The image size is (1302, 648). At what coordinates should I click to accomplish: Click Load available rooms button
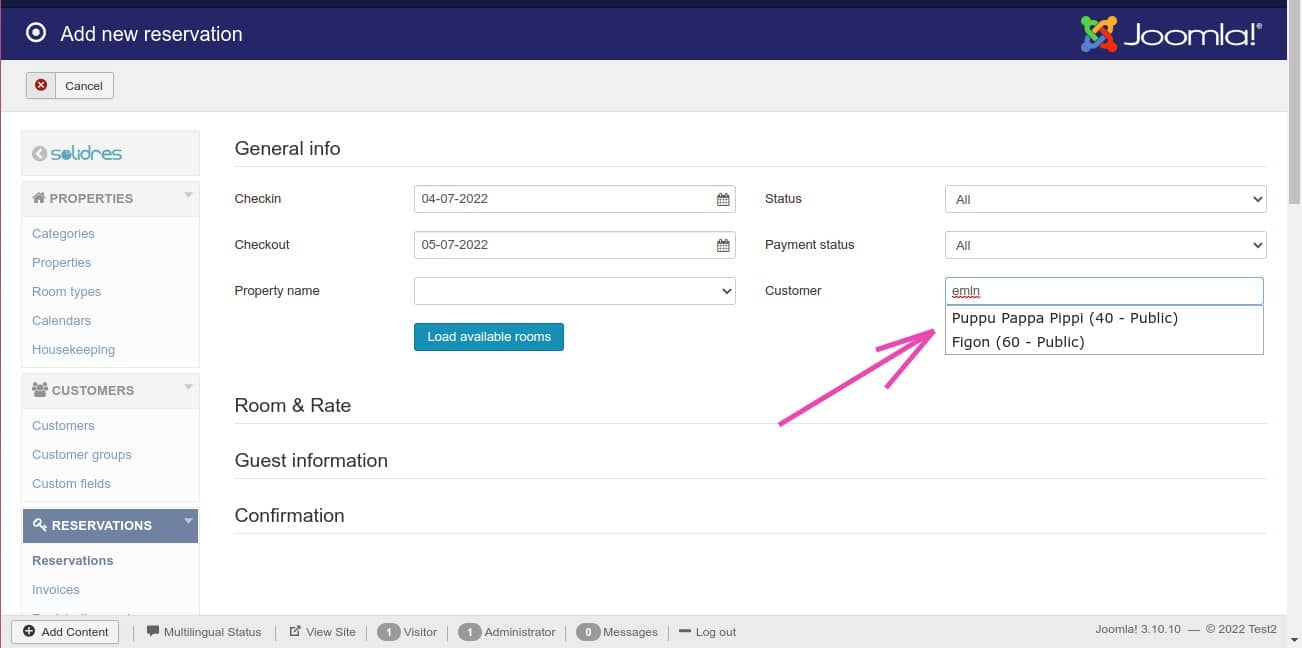[x=489, y=337]
